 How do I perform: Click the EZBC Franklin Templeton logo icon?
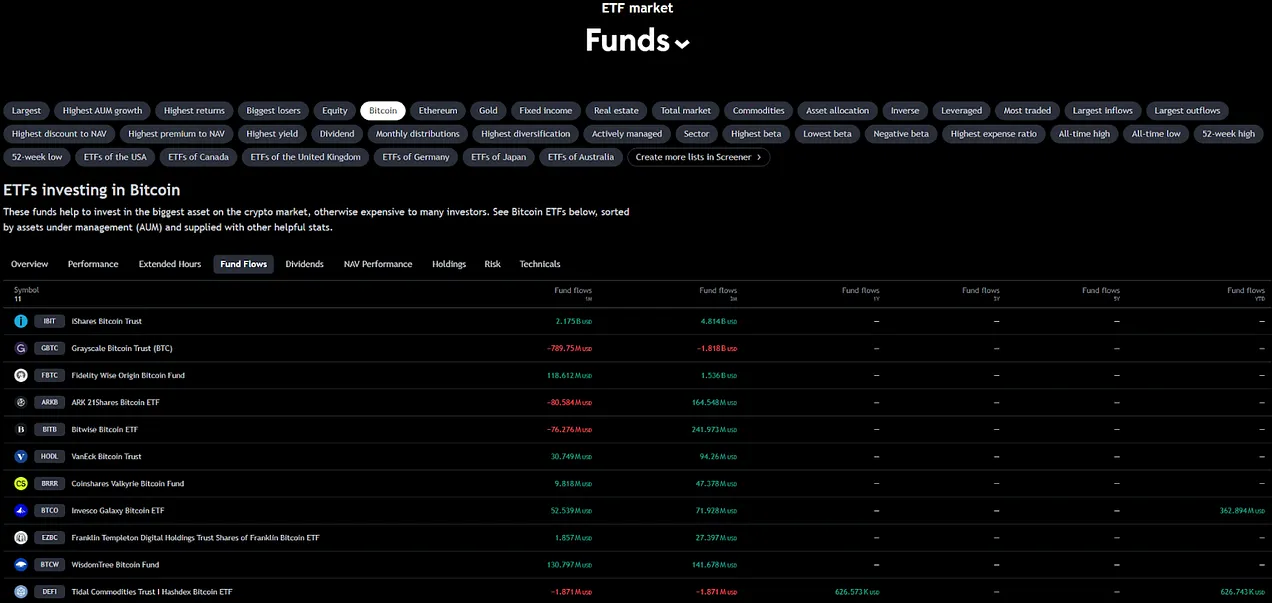21,537
